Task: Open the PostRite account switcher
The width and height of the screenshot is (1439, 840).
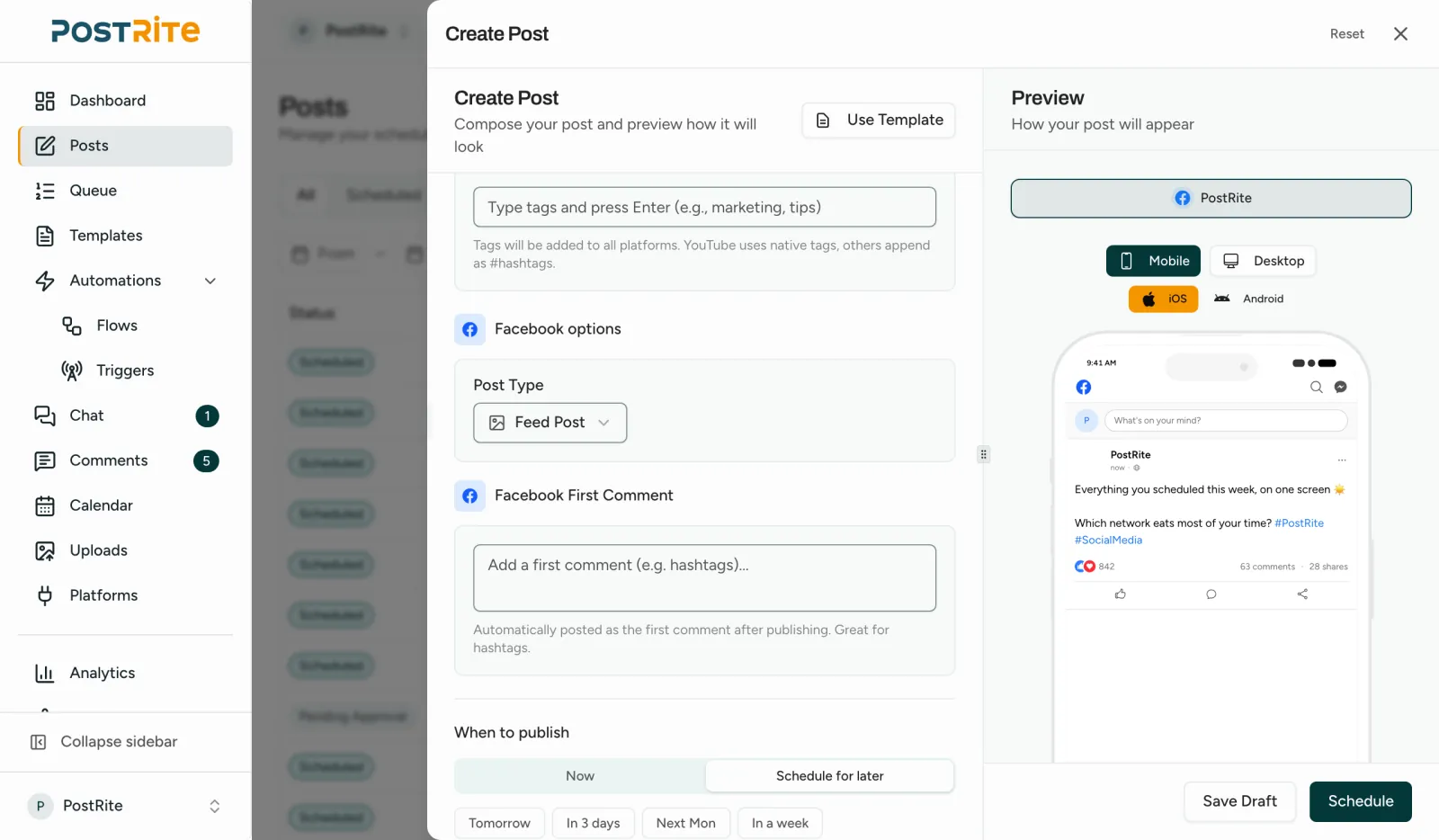Action: click(125, 806)
